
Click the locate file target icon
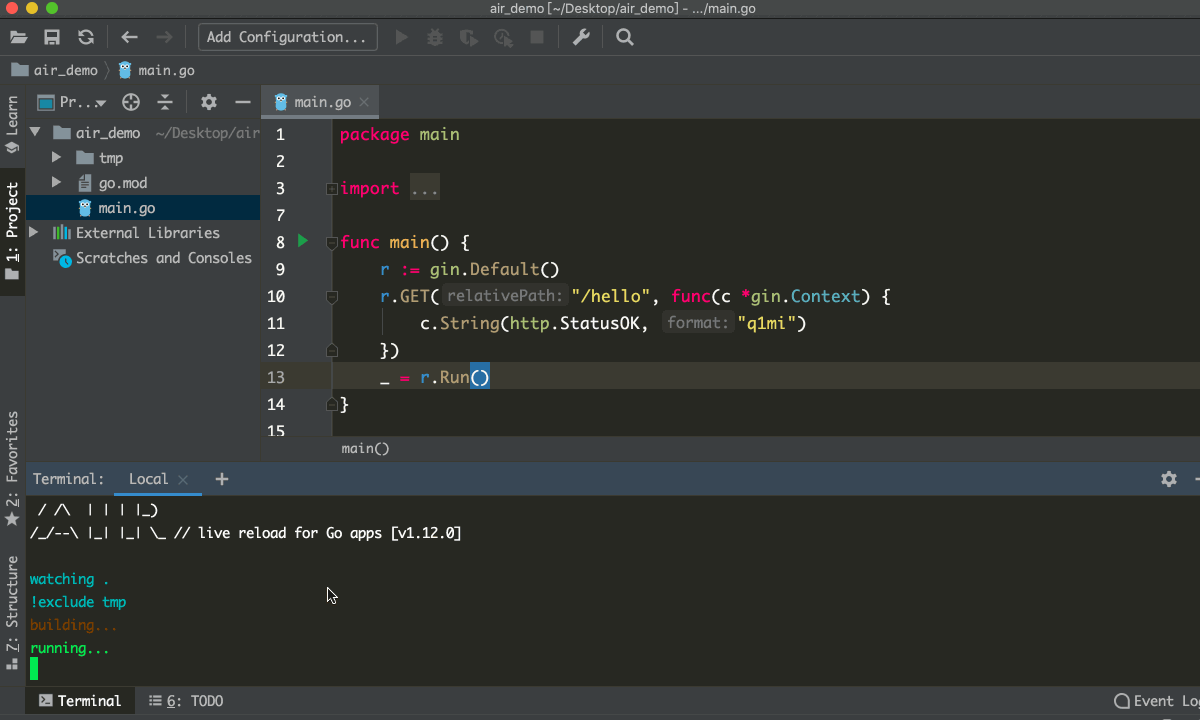tap(130, 102)
